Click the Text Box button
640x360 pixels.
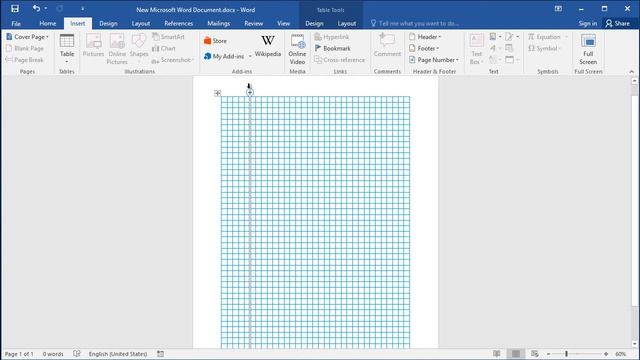click(476, 49)
